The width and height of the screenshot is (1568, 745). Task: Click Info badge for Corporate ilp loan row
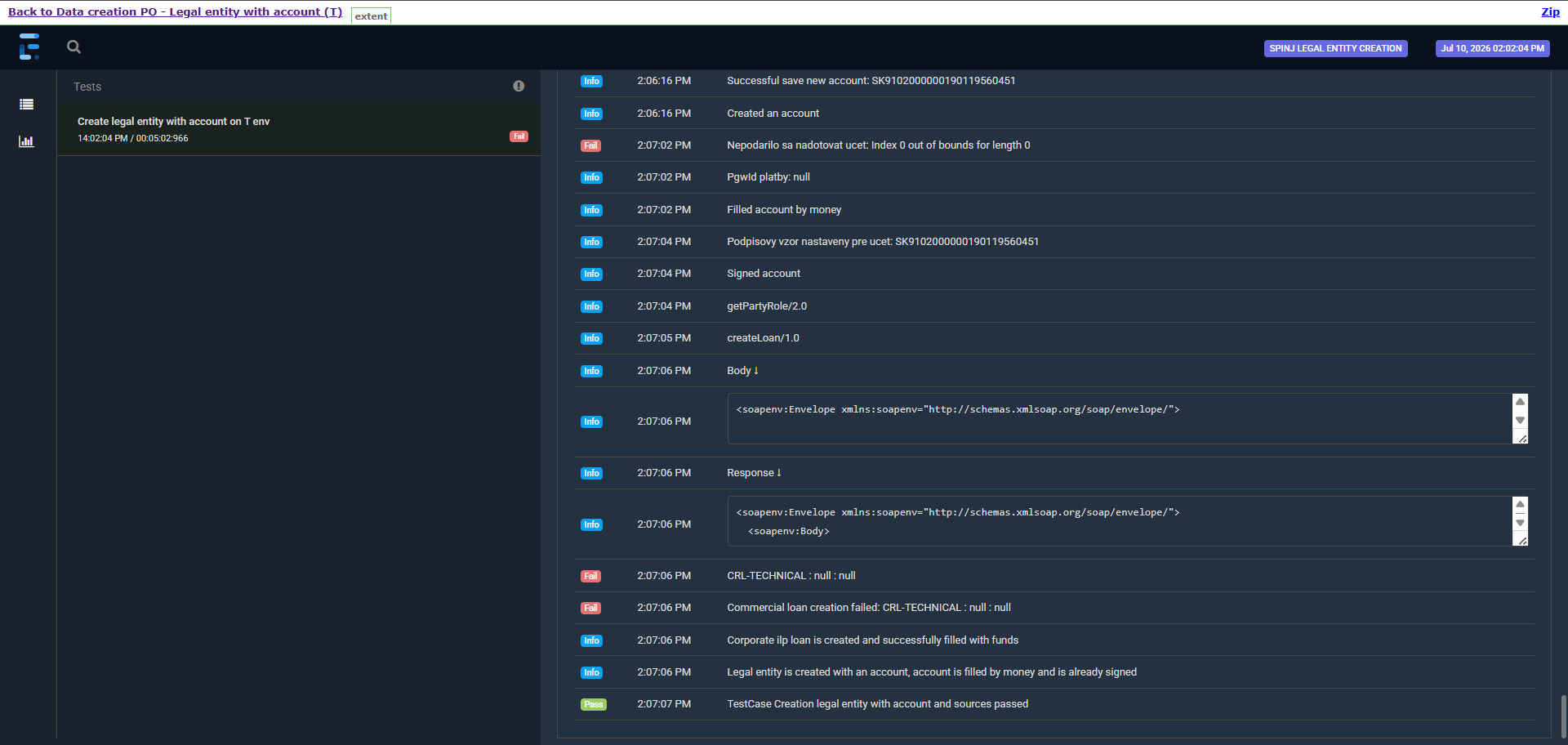tap(591, 640)
